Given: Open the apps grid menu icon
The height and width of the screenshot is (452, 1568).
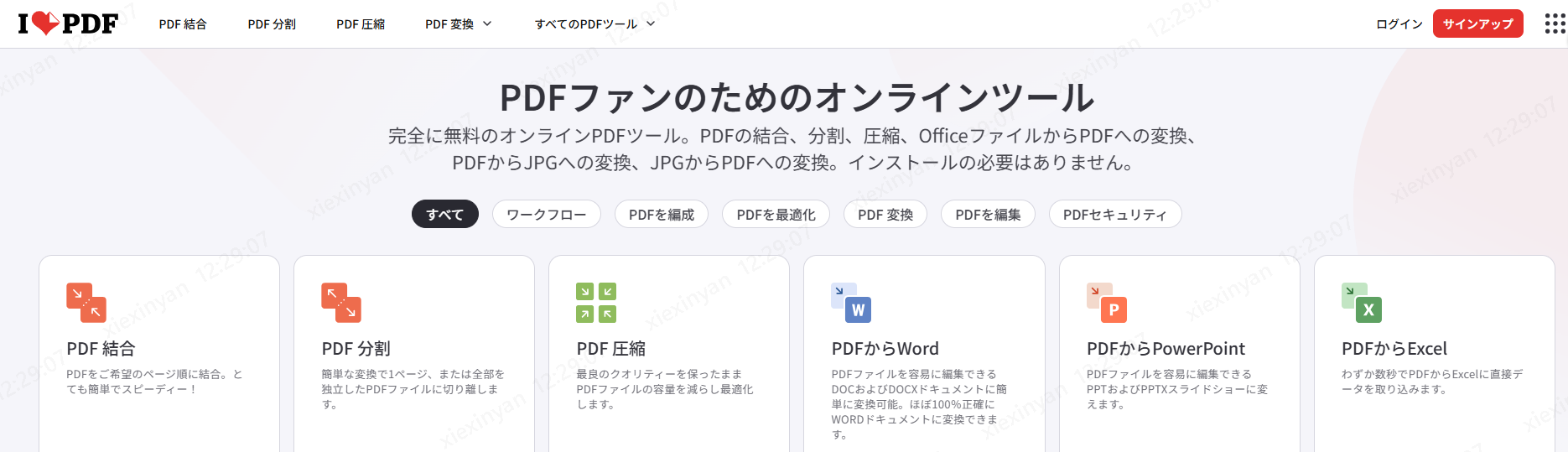Looking at the screenshot, I should click(1555, 23).
